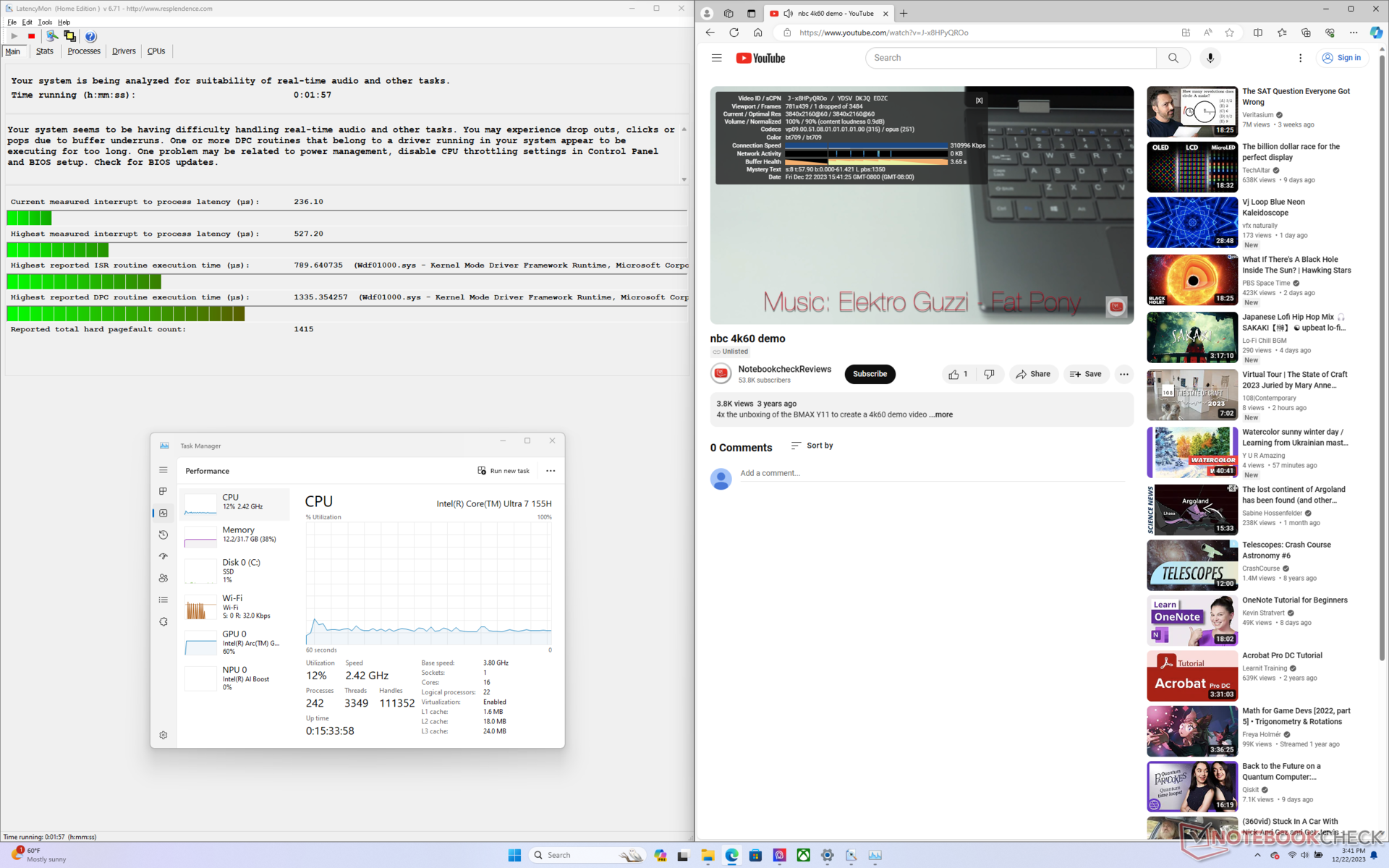Open the LatencyMon Tools menu
This screenshot has width=1389, height=868.
[x=45, y=22]
